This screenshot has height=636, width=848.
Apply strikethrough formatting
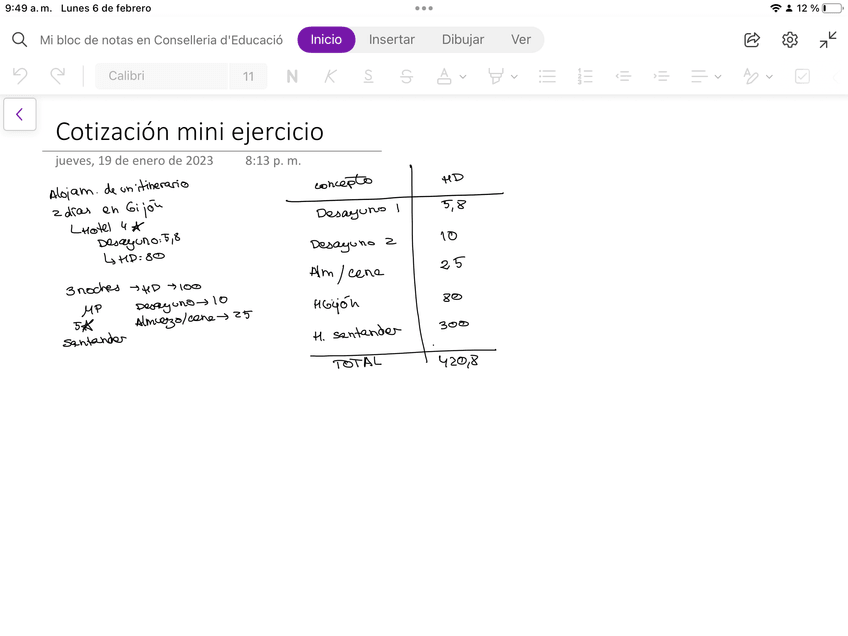[406, 76]
